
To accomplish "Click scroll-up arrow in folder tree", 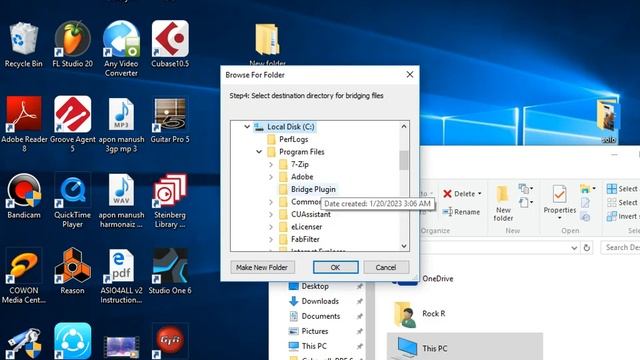I will [x=404, y=127].
